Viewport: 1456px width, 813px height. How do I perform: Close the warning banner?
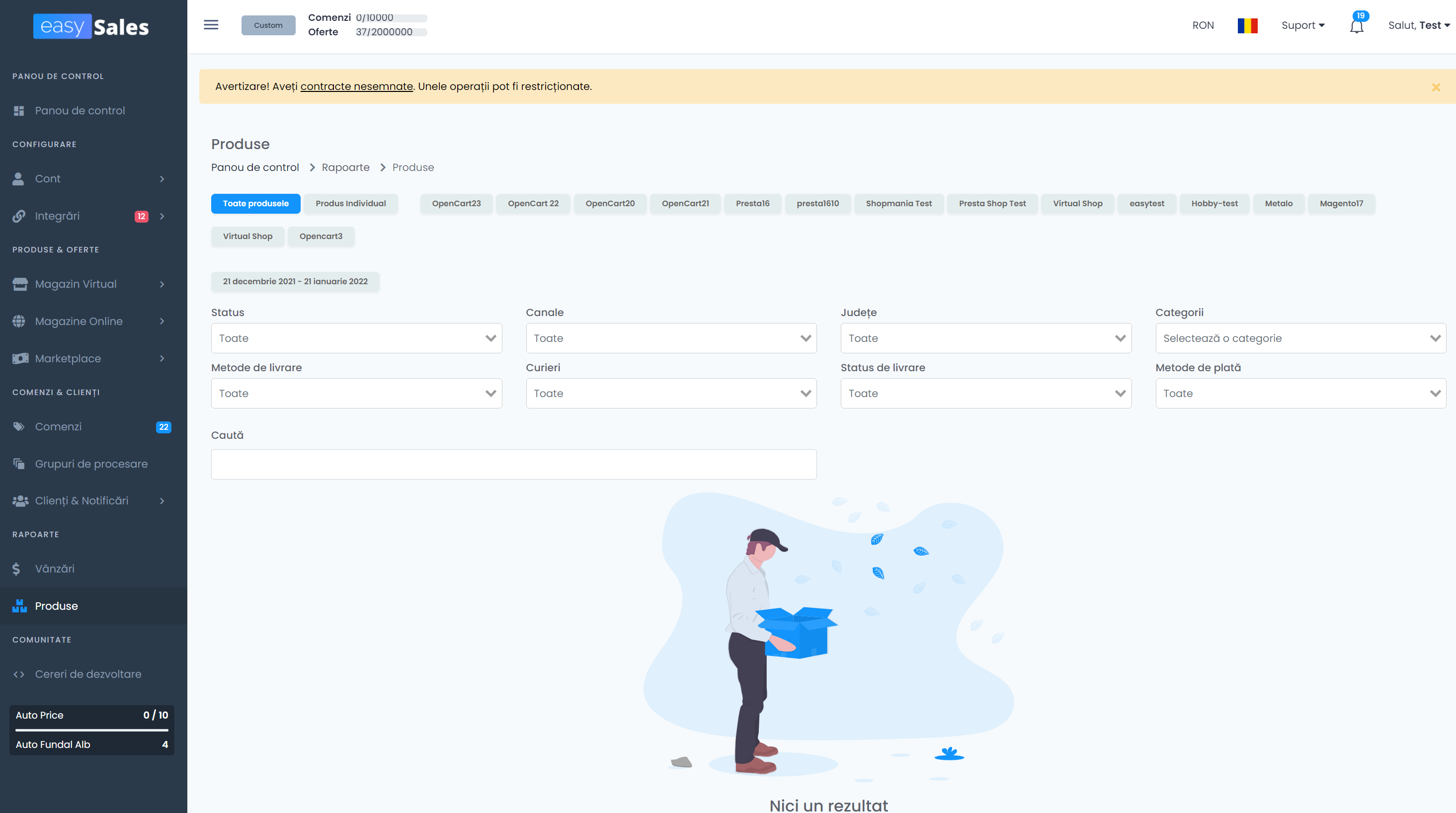[1436, 87]
